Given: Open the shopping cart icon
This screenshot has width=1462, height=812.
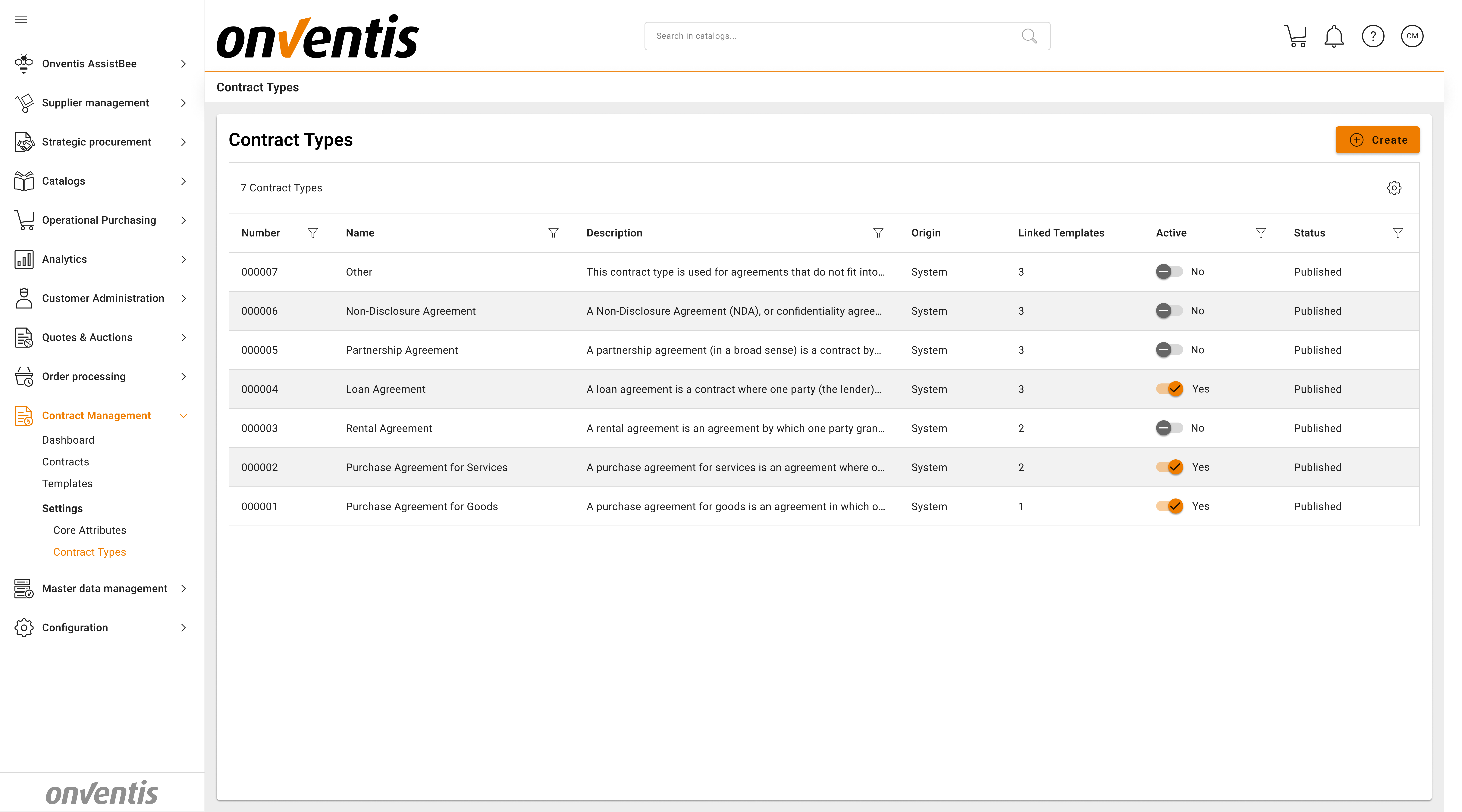Looking at the screenshot, I should 1295,36.
